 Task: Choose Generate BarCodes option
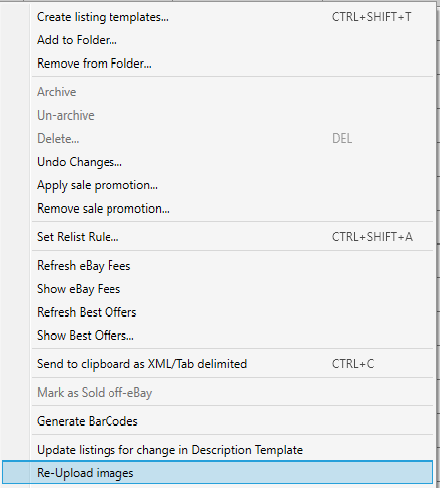pyautogui.click(x=217, y=421)
